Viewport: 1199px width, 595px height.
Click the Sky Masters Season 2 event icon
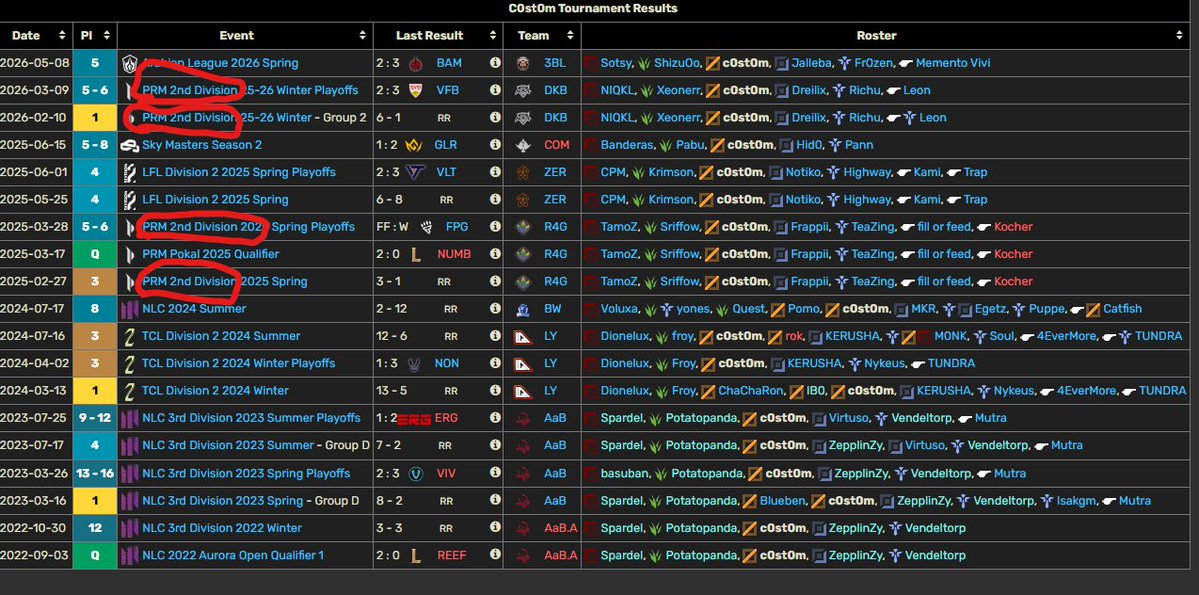(x=130, y=145)
